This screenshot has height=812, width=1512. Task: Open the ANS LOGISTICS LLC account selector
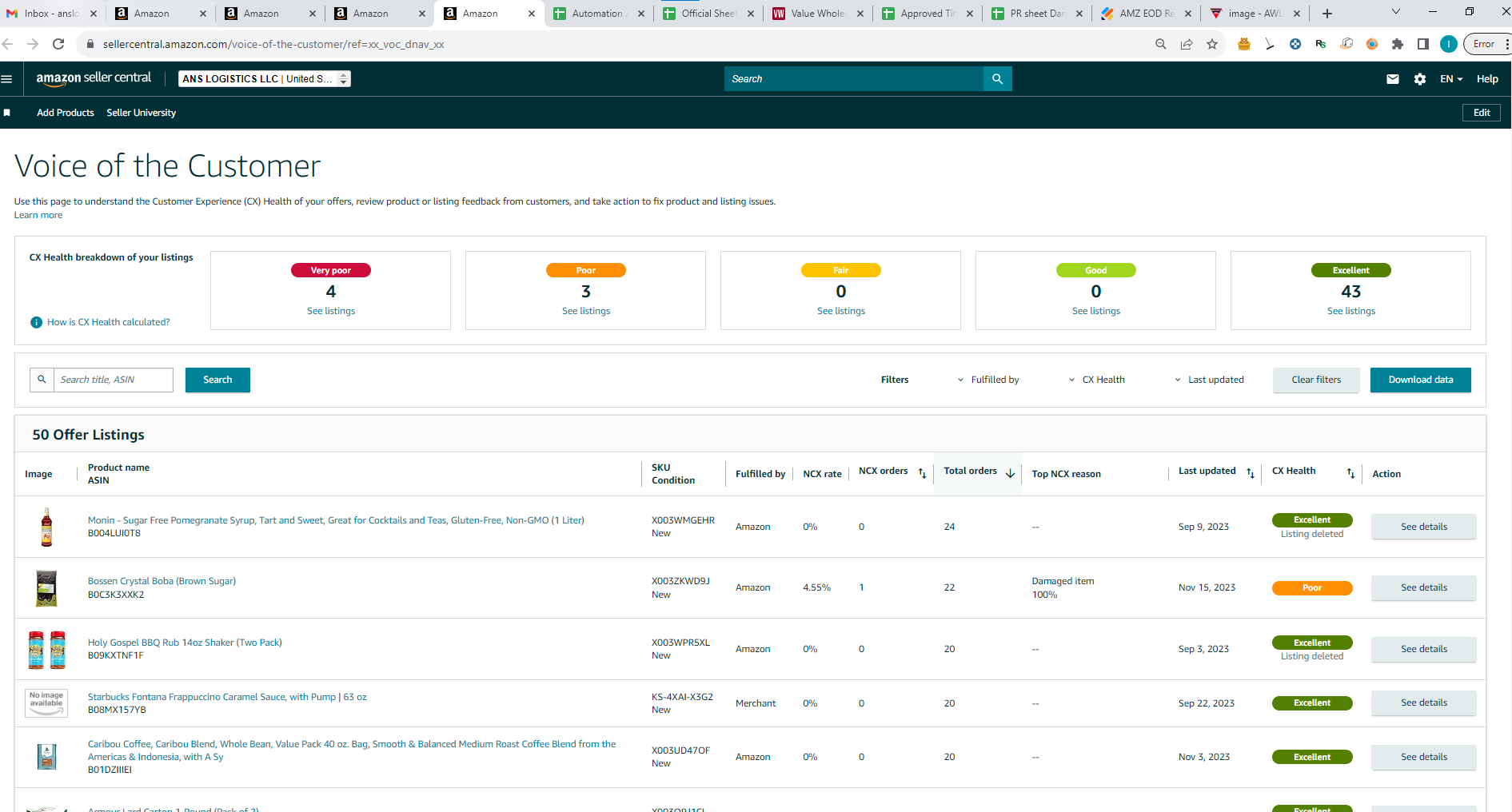click(265, 78)
